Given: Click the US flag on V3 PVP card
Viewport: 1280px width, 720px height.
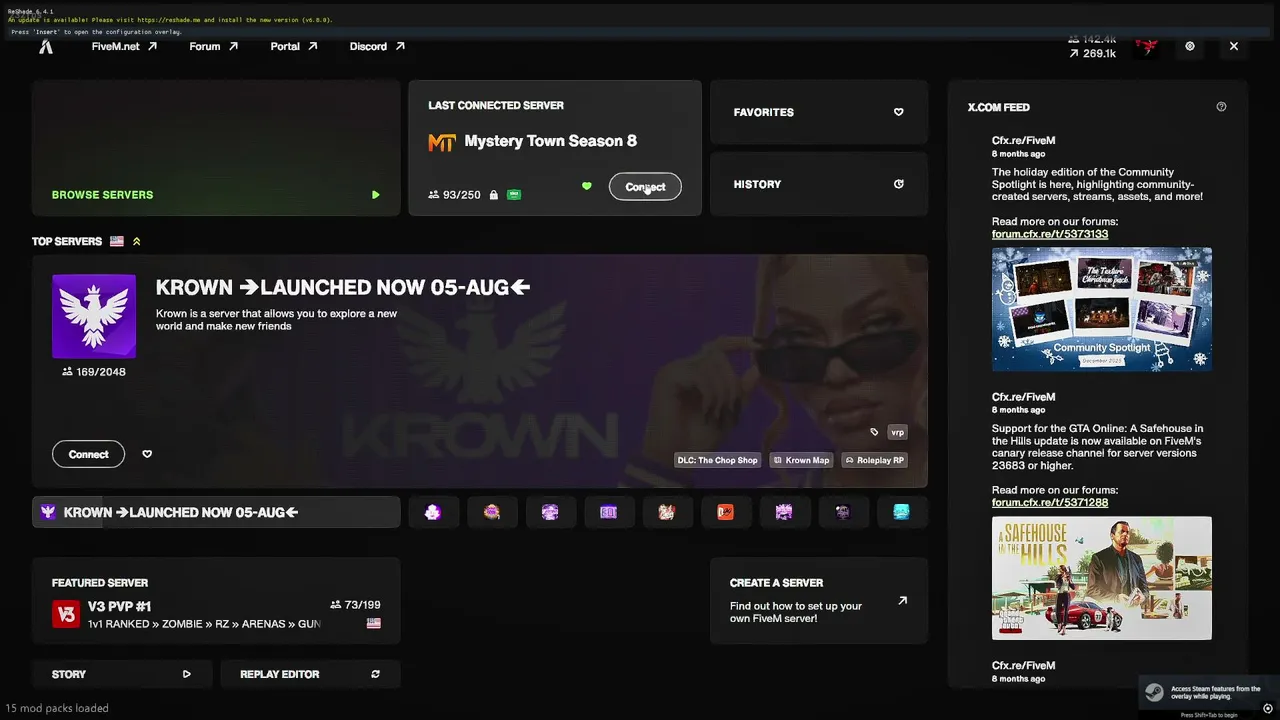Looking at the screenshot, I should [x=374, y=623].
